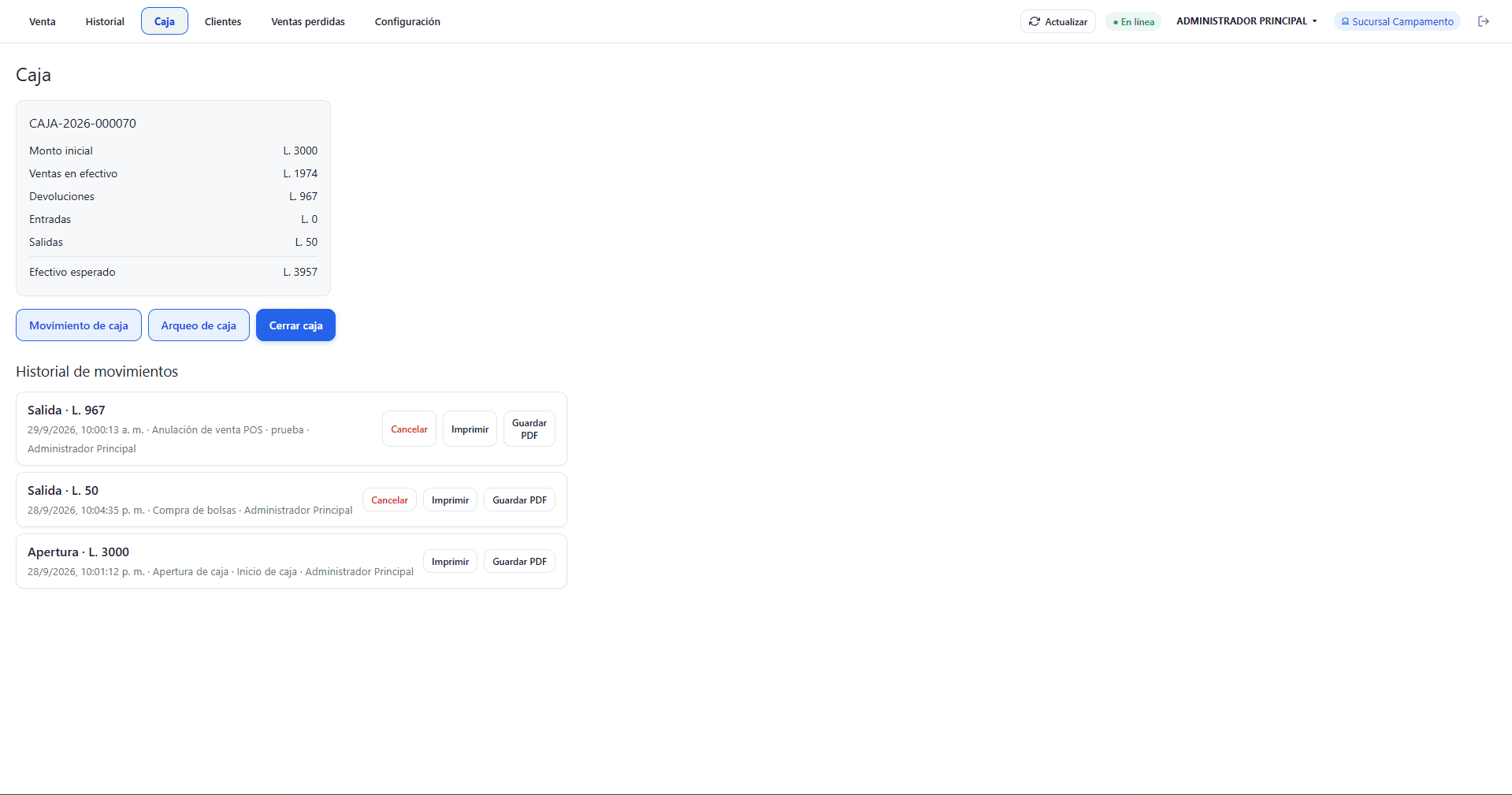Viewport: 1512px width, 795px height.
Task: Print the Salida L. 967 movement
Action: click(470, 429)
